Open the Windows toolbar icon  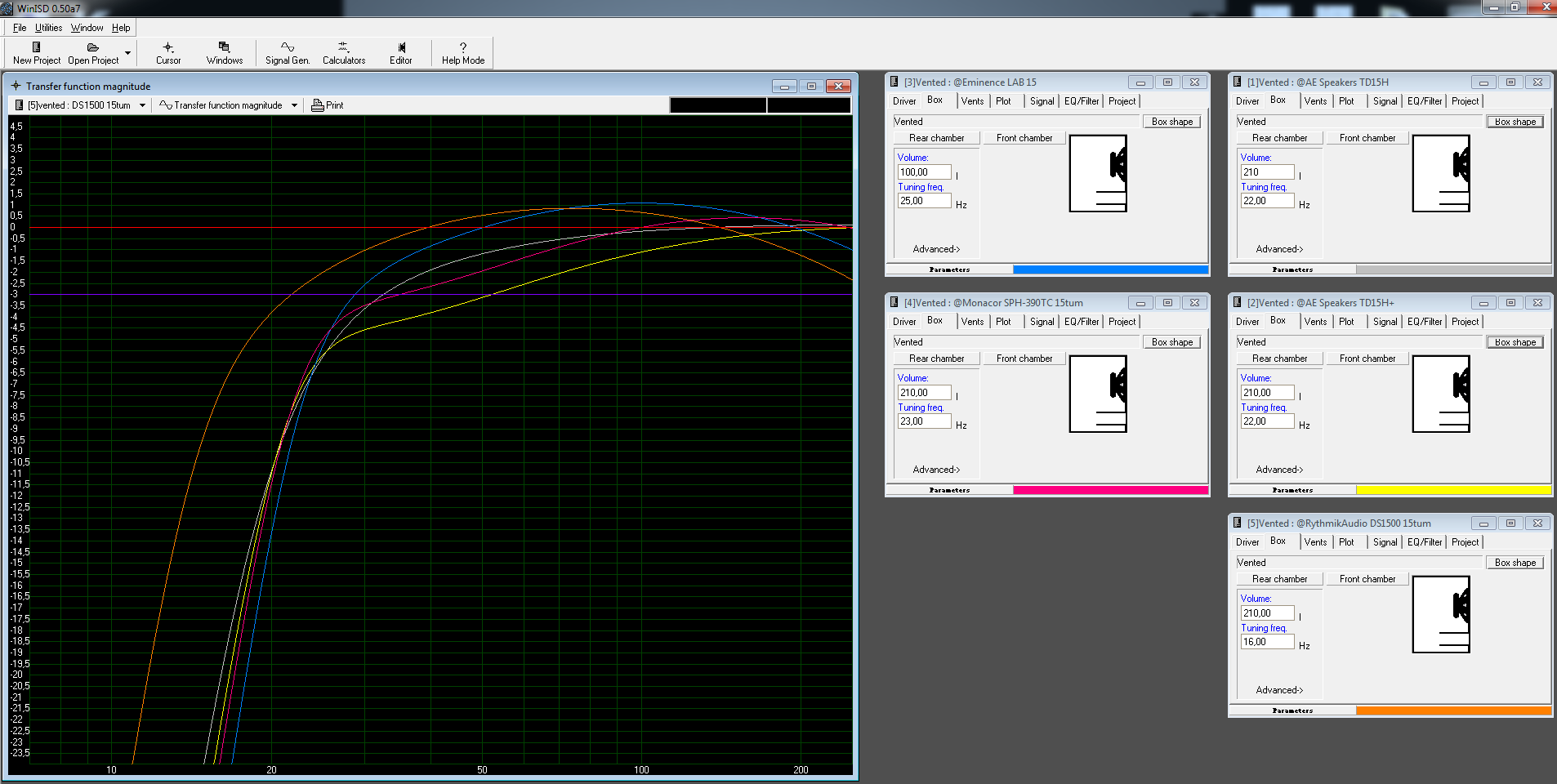coord(224,47)
